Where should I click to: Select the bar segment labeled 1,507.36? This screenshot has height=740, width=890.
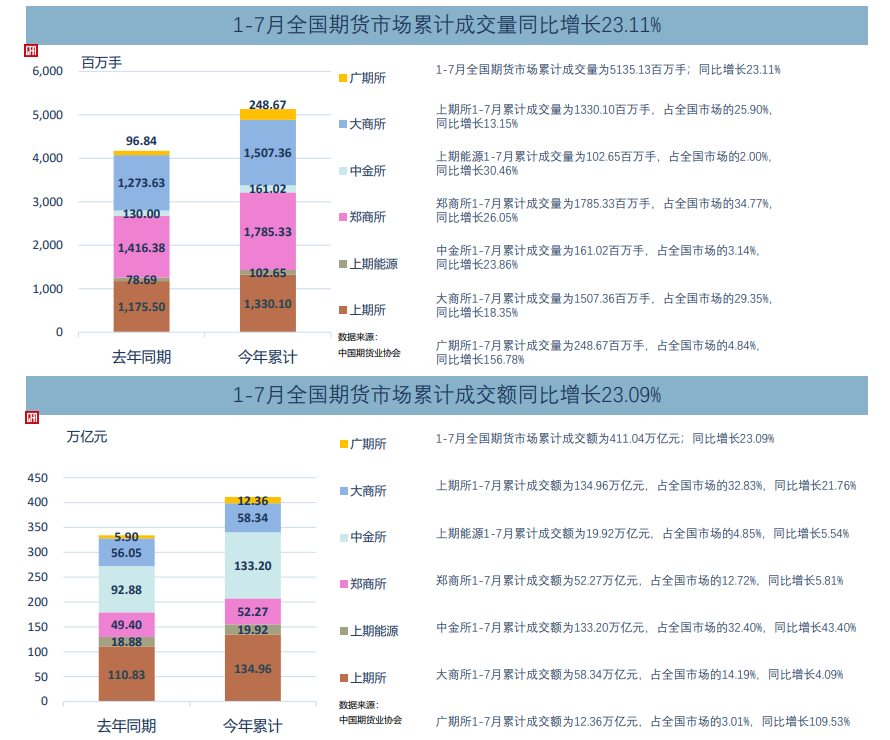click(267, 153)
